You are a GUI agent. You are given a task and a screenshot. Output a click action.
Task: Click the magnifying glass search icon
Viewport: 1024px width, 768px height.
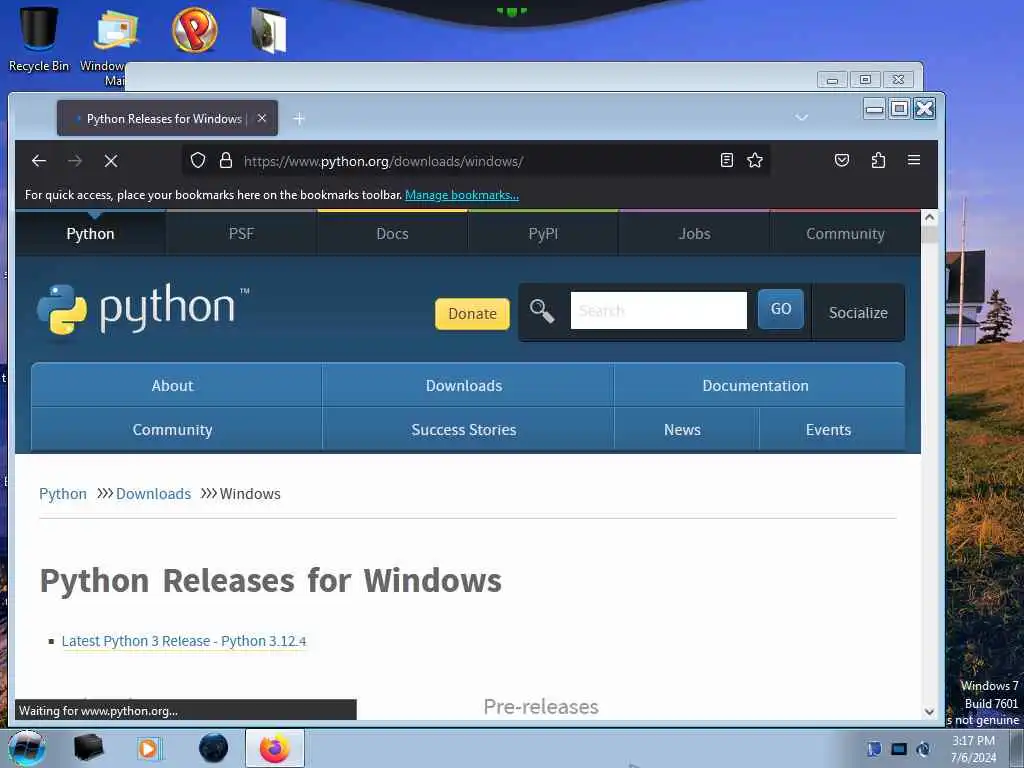click(541, 311)
